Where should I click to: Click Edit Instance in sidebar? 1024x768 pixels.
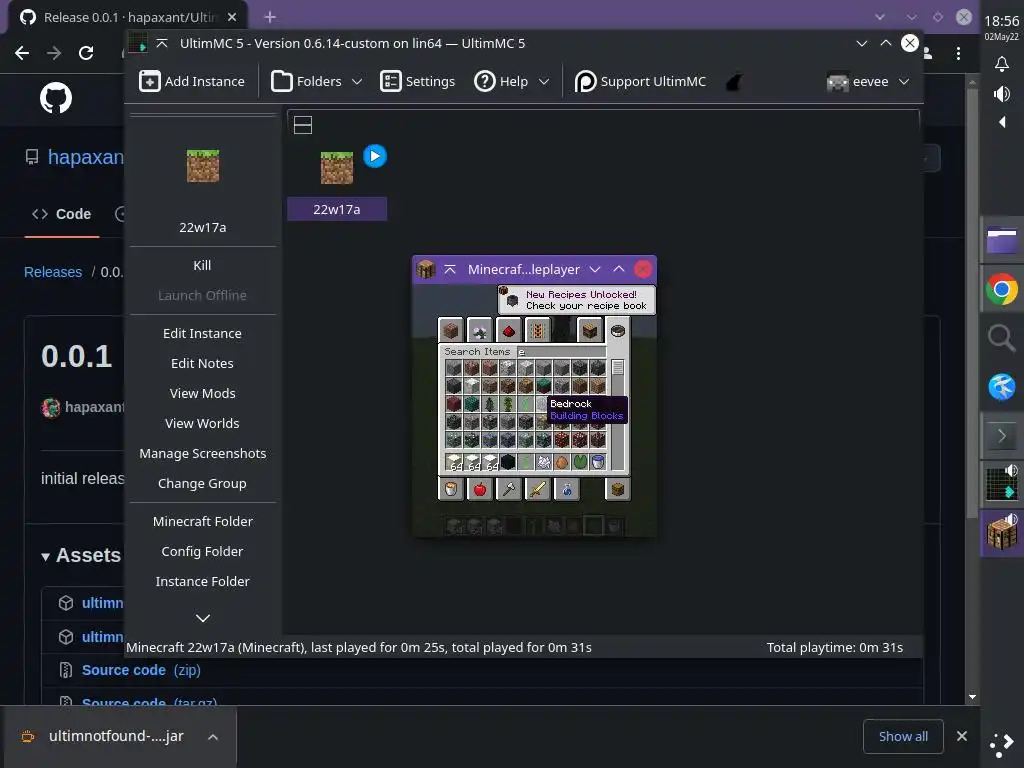click(x=202, y=333)
